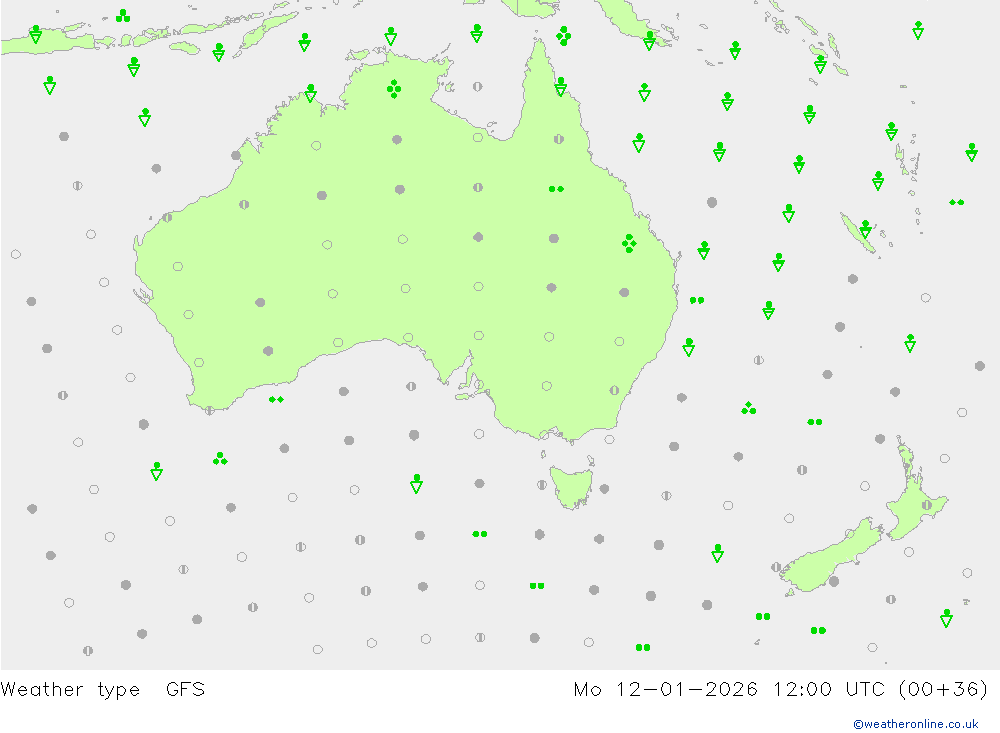The height and width of the screenshot is (733, 1000).
Task: Click green three-symbol cluster in the Tasman Sea
Action: [x=749, y=408]
